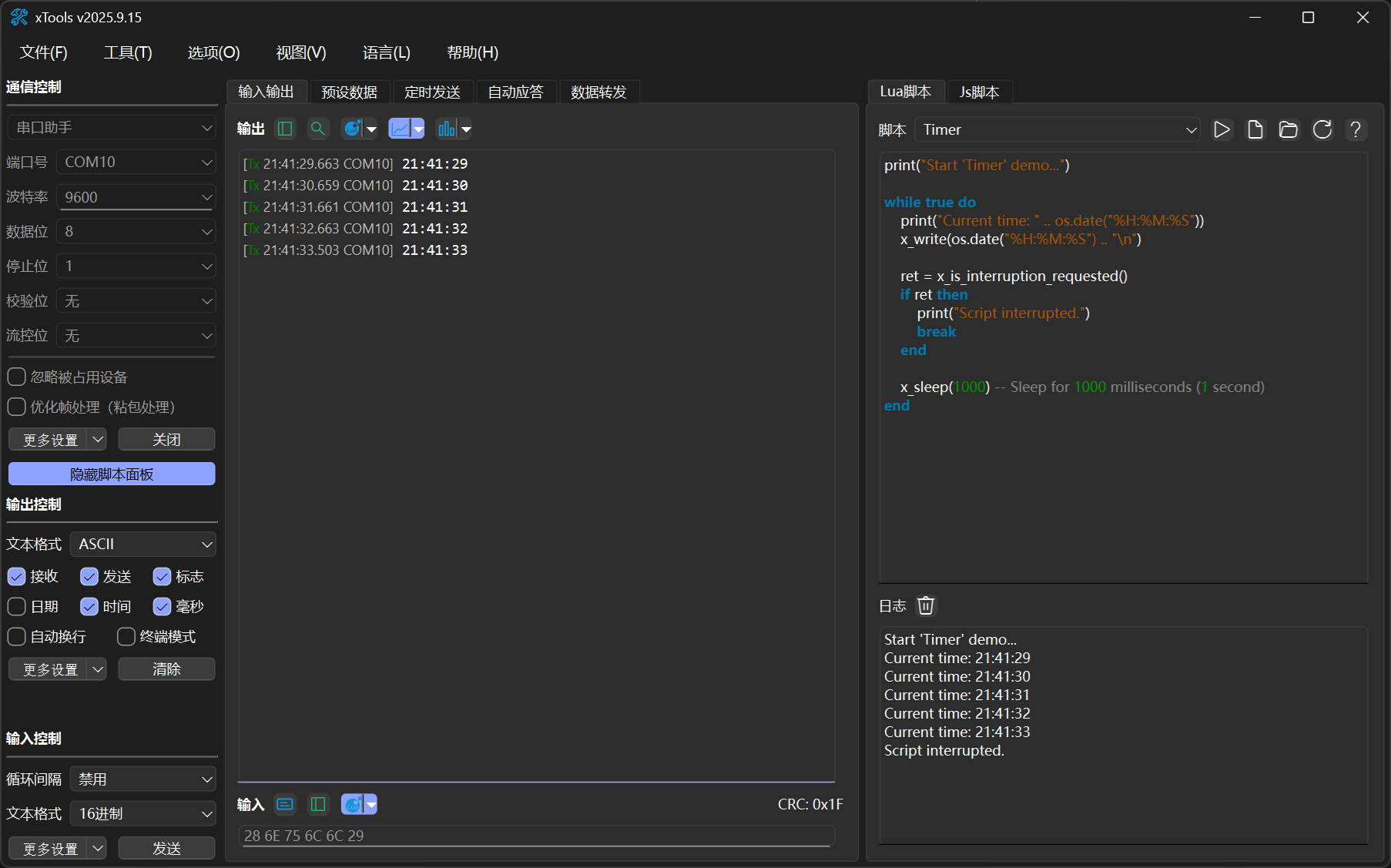The height and width of the screenshot is (868, 1391).
Task: Open the 帮助(H) menu
Action: point(472,52)
